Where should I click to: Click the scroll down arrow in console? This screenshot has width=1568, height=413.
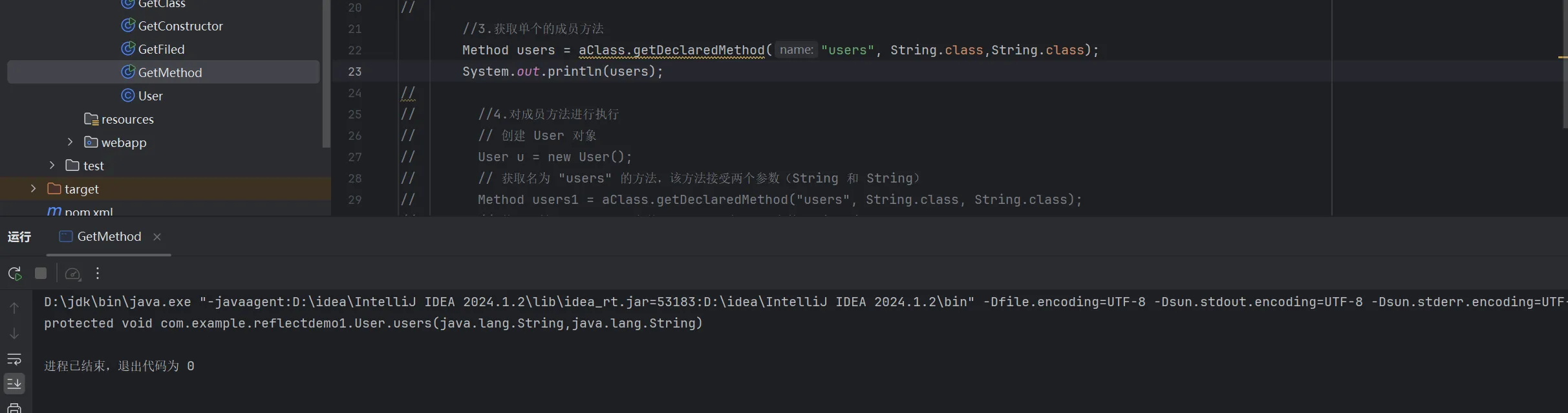coord(14,333)
